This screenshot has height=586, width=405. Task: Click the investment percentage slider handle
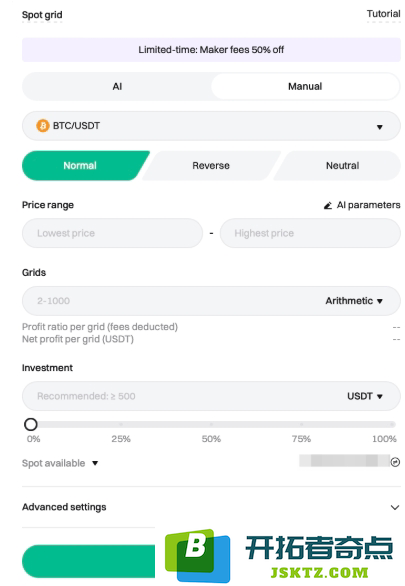pyautogui.click(x=31, y=424)
